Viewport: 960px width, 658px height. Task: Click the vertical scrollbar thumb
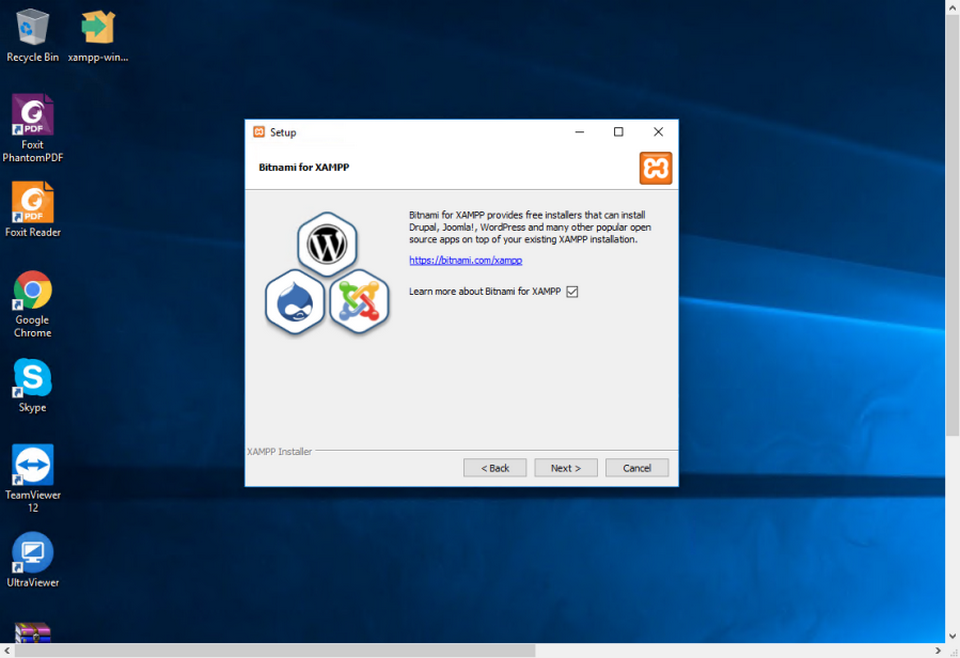953,225
